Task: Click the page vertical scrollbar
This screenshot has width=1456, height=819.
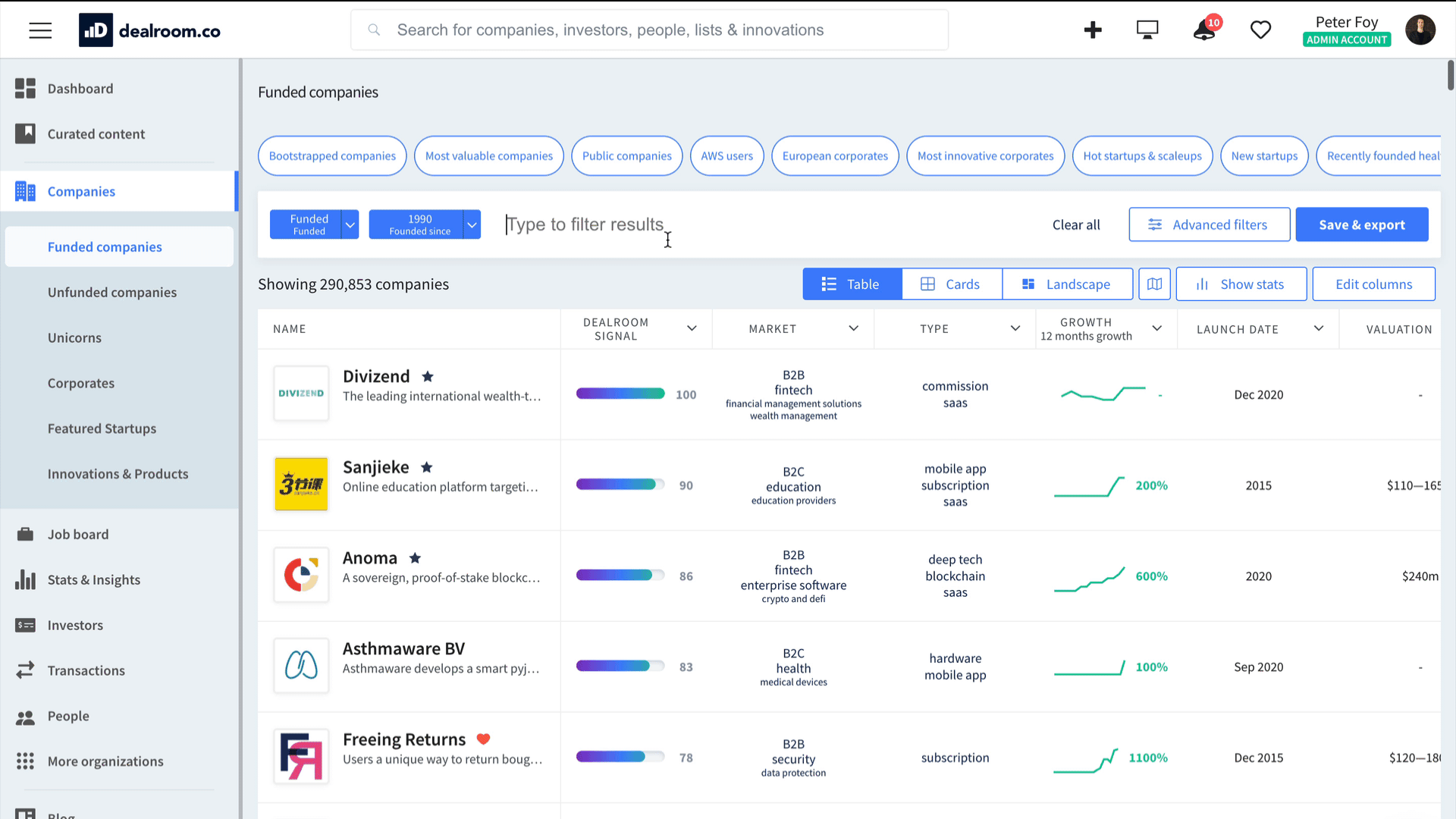Action: pyautogui.click(x=1451, y=76)
